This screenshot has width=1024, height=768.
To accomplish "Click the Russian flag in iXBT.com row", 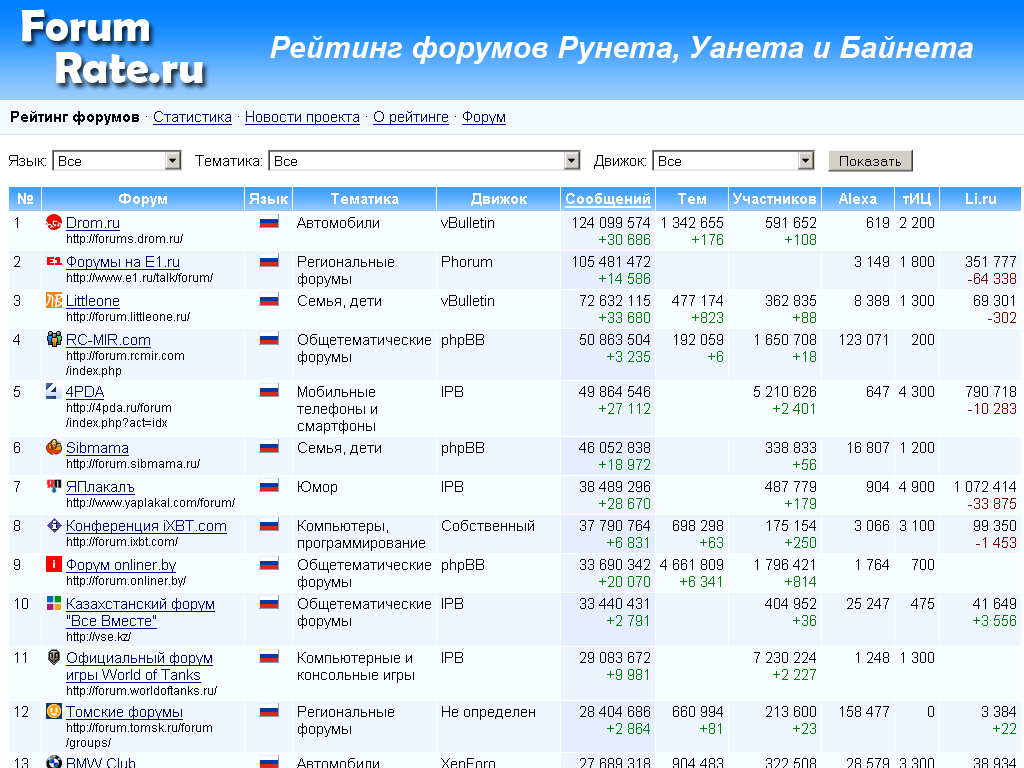I will coord(269,525).
